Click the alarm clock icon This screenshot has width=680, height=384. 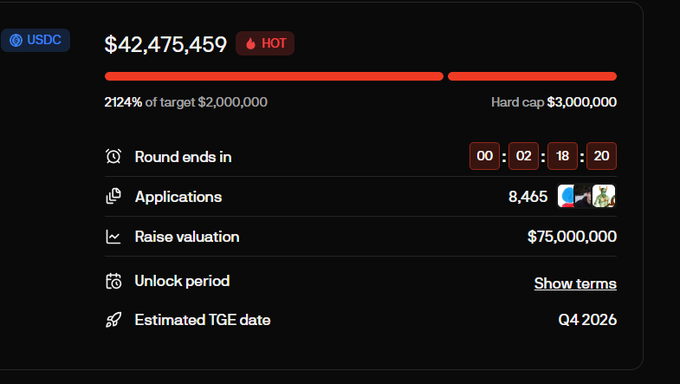114,156
